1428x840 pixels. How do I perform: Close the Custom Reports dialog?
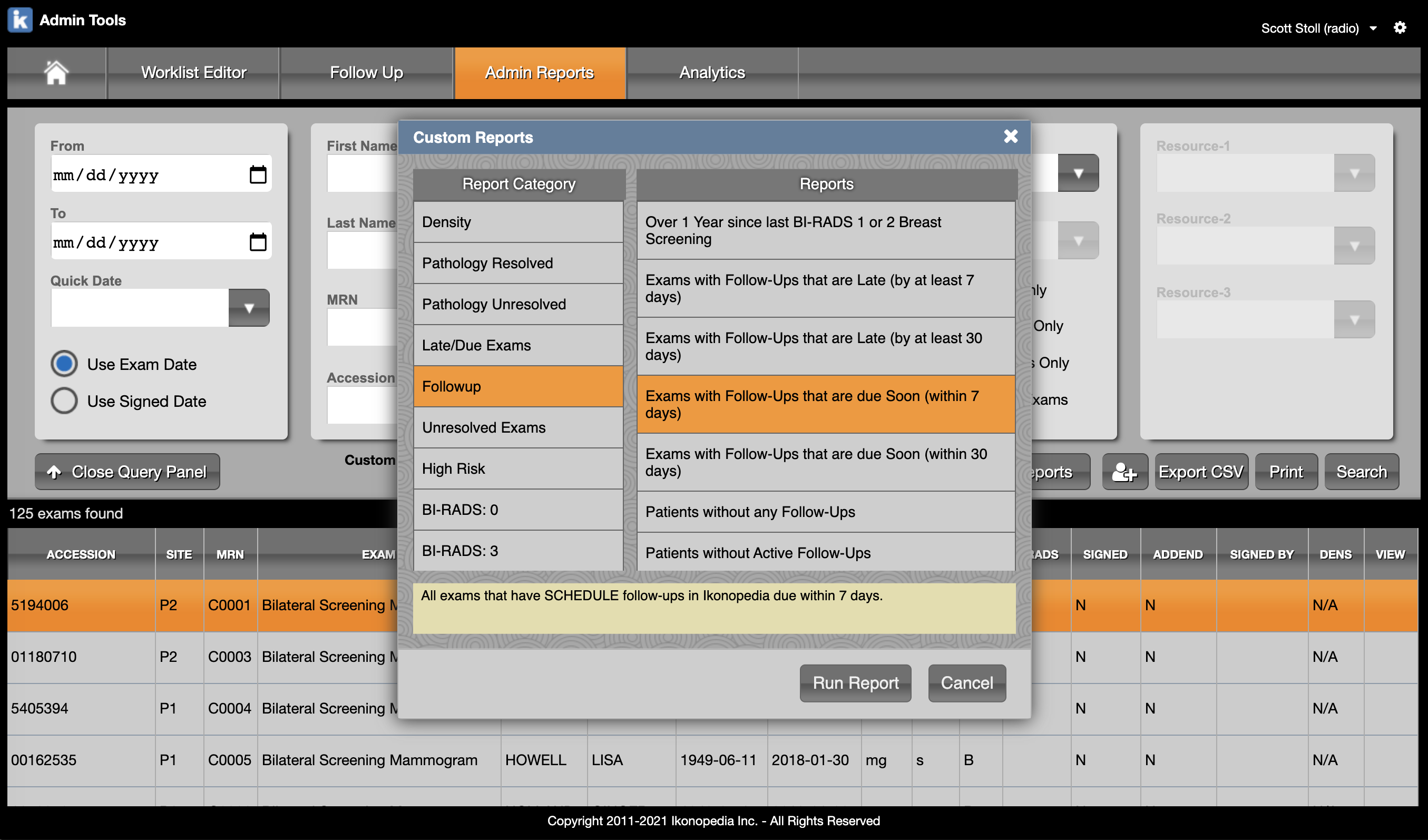[1010, 136]
